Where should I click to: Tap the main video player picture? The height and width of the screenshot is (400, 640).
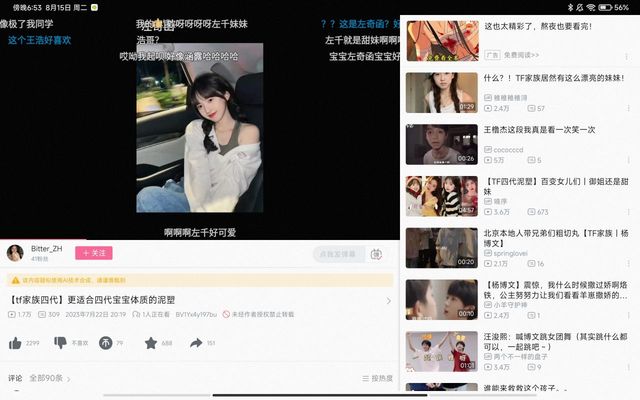coord(200,128)
